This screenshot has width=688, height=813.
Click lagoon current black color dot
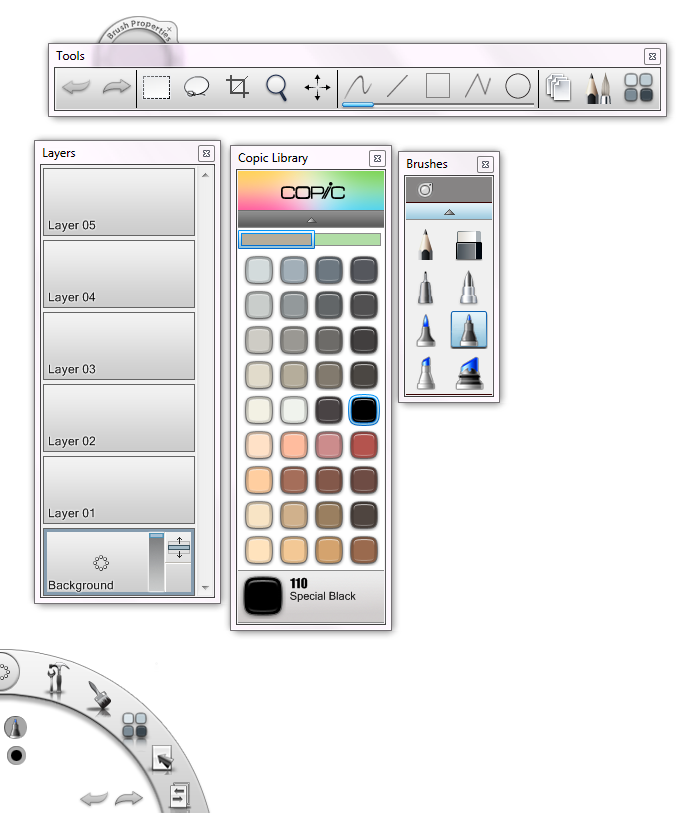click(x=17, y=755)
